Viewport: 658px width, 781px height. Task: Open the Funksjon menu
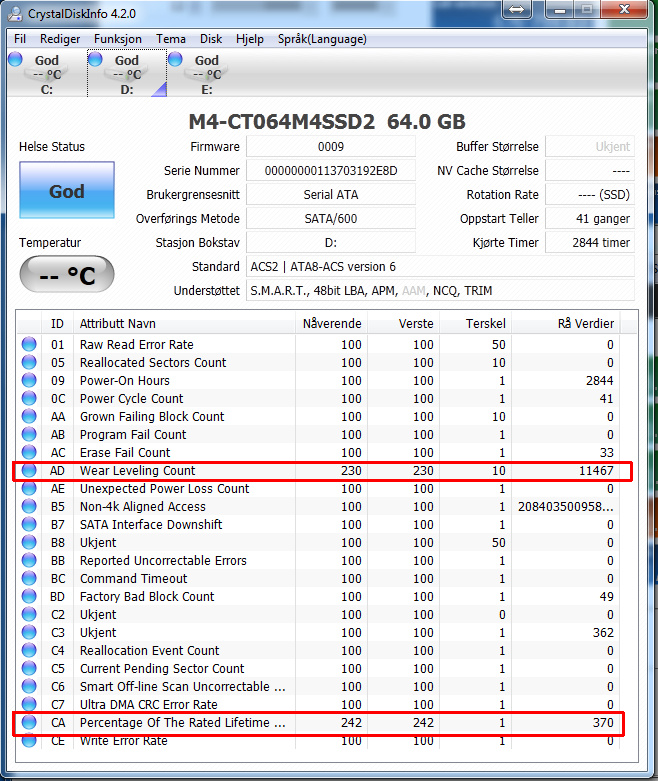[x=118, y=39]
